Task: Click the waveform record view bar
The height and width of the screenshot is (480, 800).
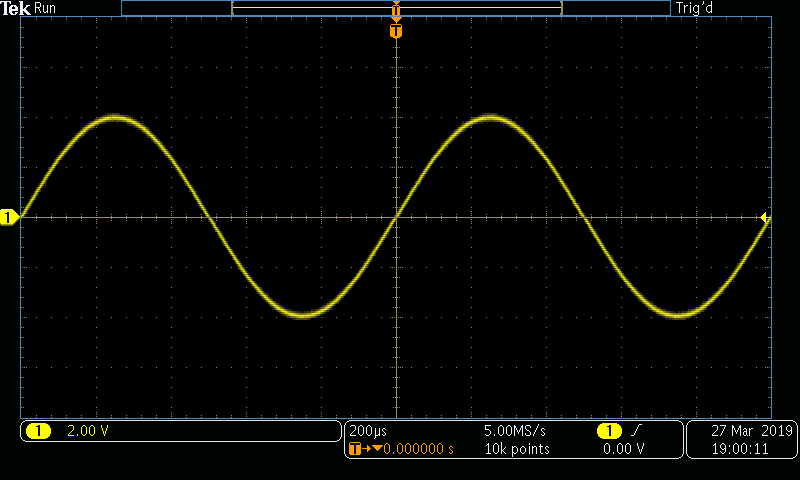Action: 396,8
